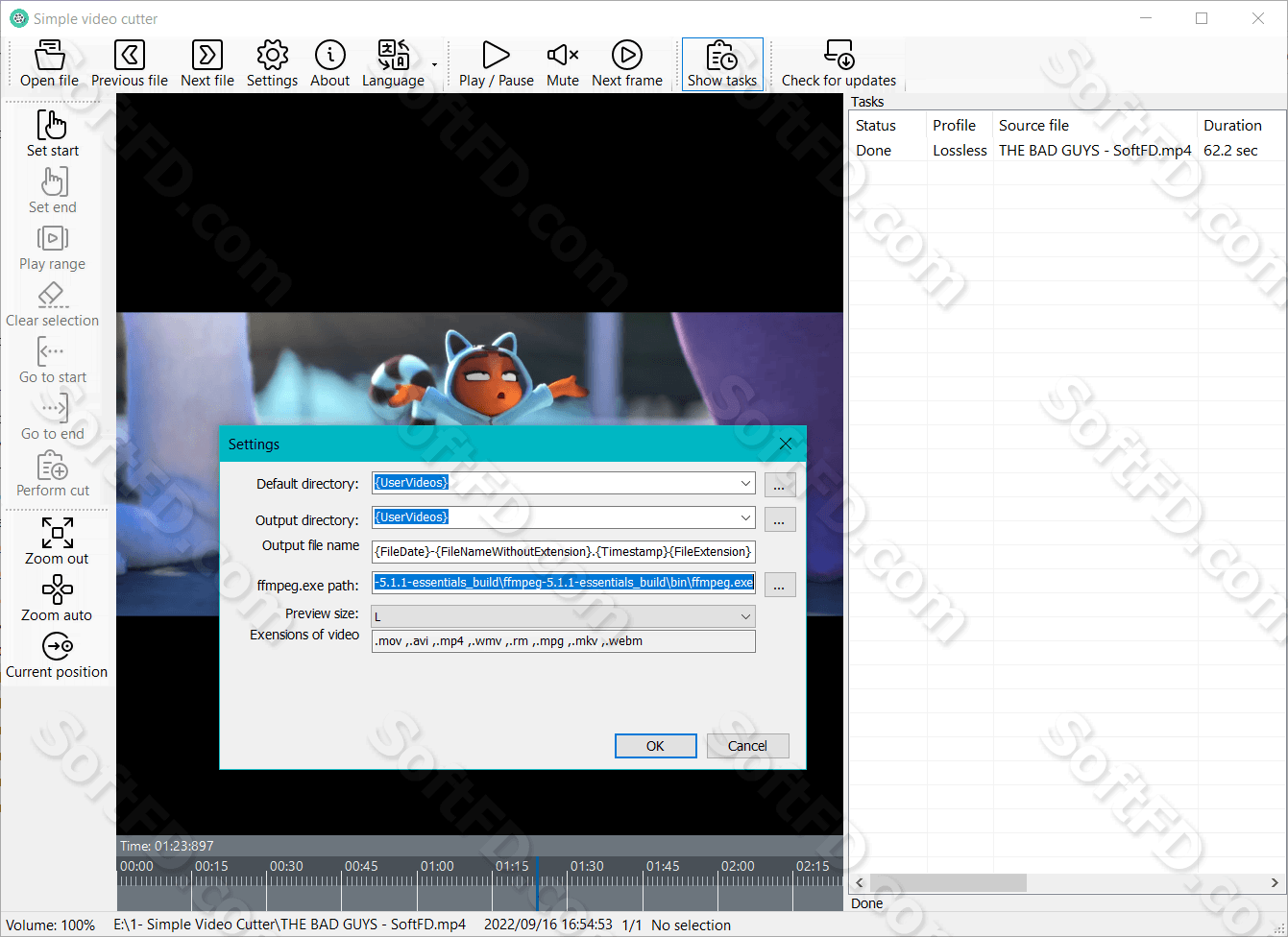This screenshot has width=1288, height=937.
Task: Play range of selection
Action: point(53,247)
